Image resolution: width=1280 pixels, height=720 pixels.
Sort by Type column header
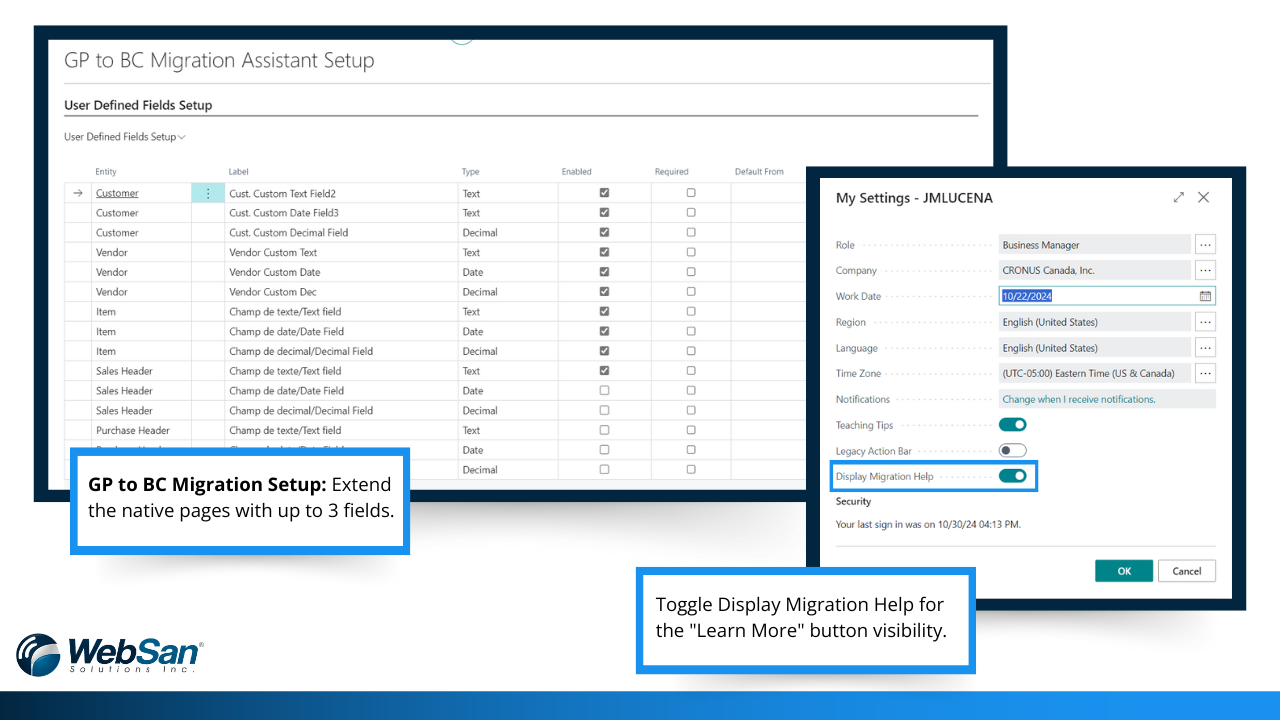471,172
